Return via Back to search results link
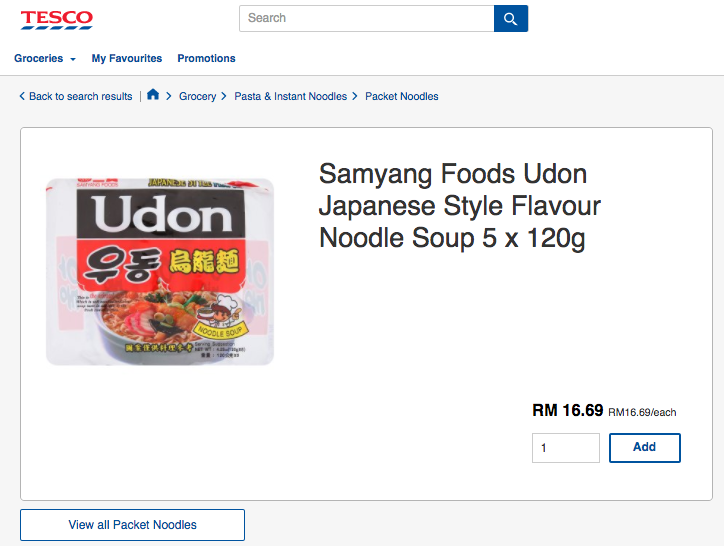The width and height of the screenshot is (724, 546). pos(80,97)
